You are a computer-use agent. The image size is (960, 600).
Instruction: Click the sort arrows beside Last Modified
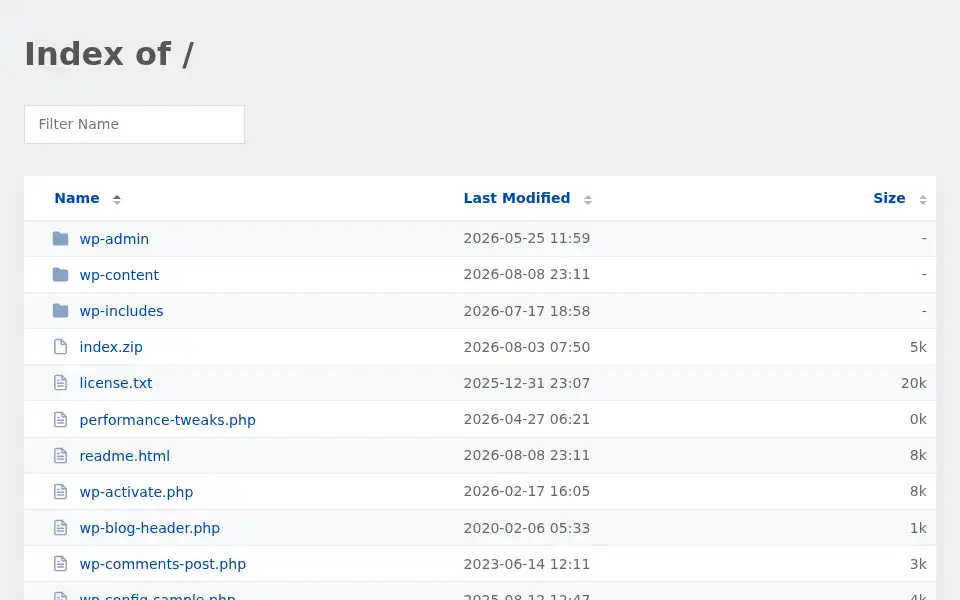coord(588,199)
